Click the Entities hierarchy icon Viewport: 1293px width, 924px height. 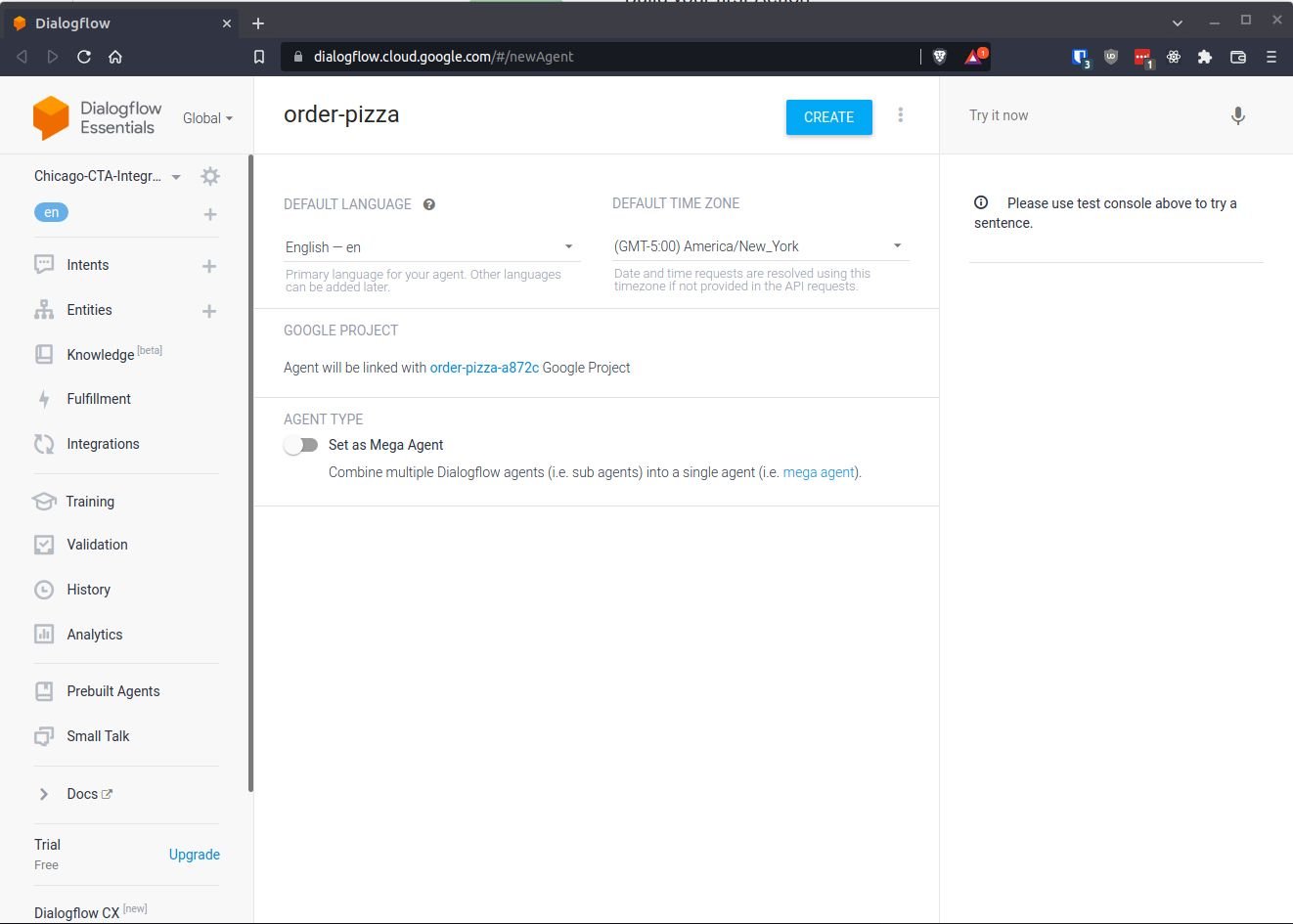point(44,310)
